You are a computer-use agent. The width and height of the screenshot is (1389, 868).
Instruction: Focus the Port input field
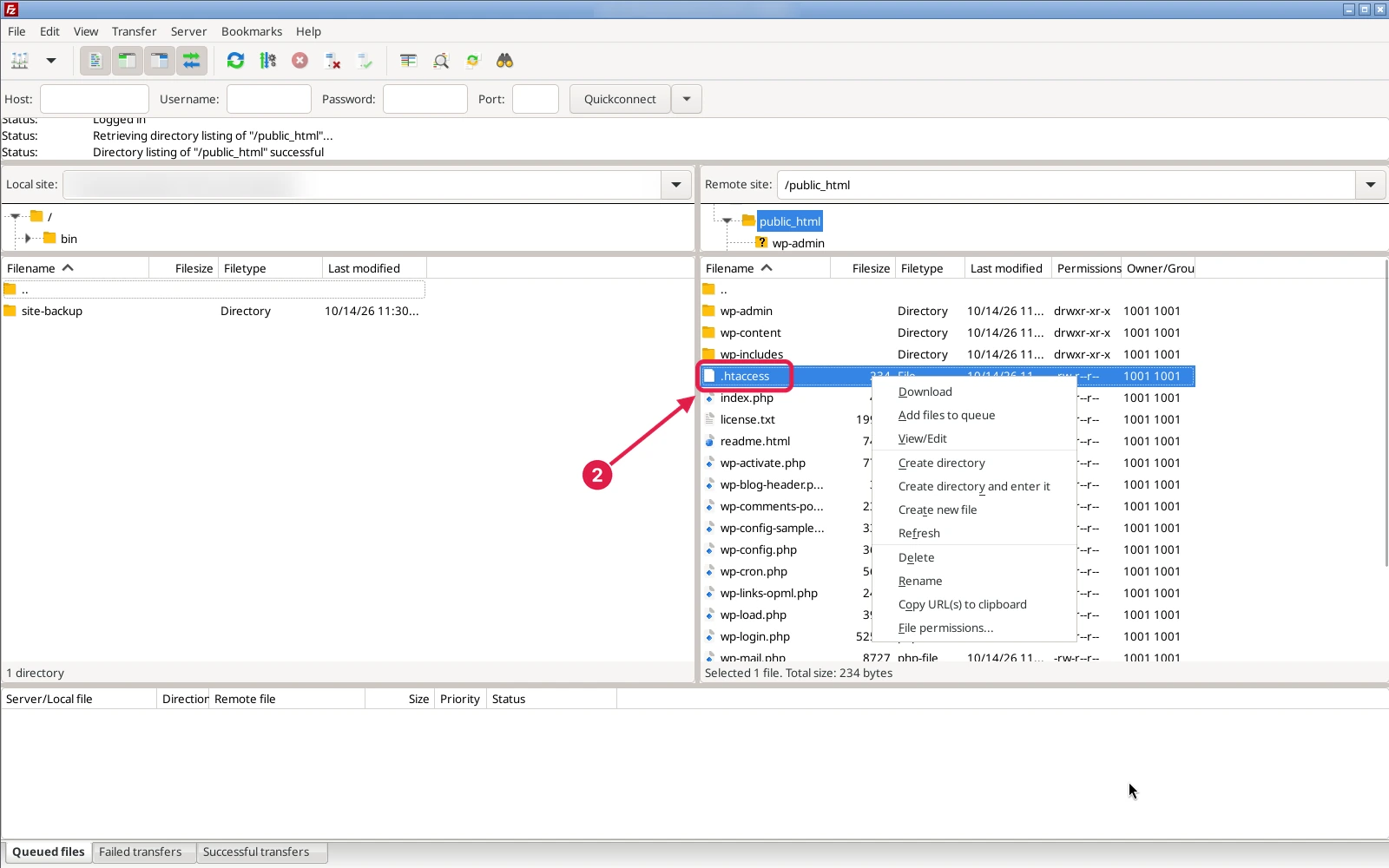(536, 99)
